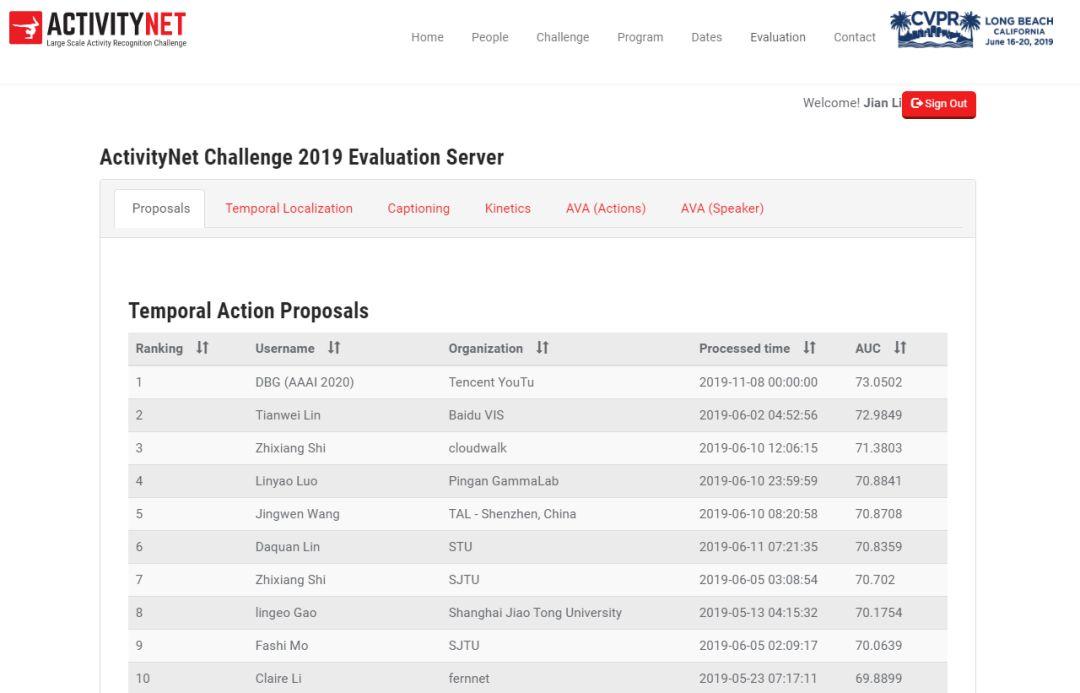Click the Ranking column header
This screenshot has height=693, width=1080.
click(x=159, y=349)
